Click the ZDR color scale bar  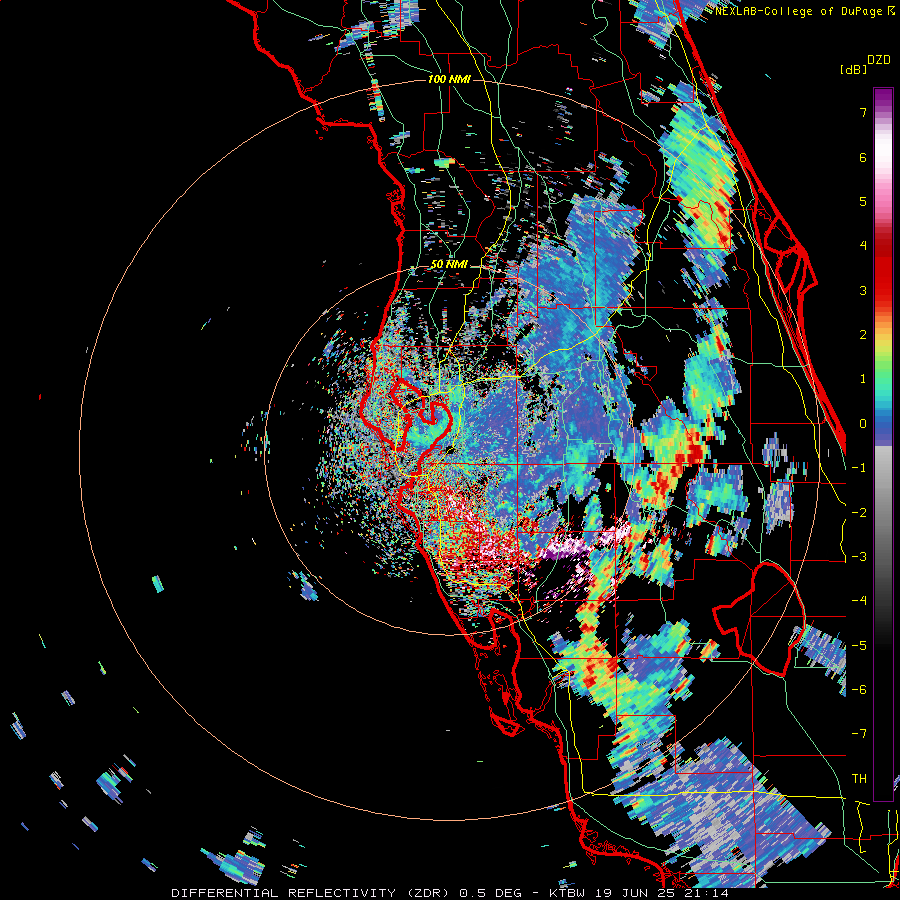(x=883, y=444)
